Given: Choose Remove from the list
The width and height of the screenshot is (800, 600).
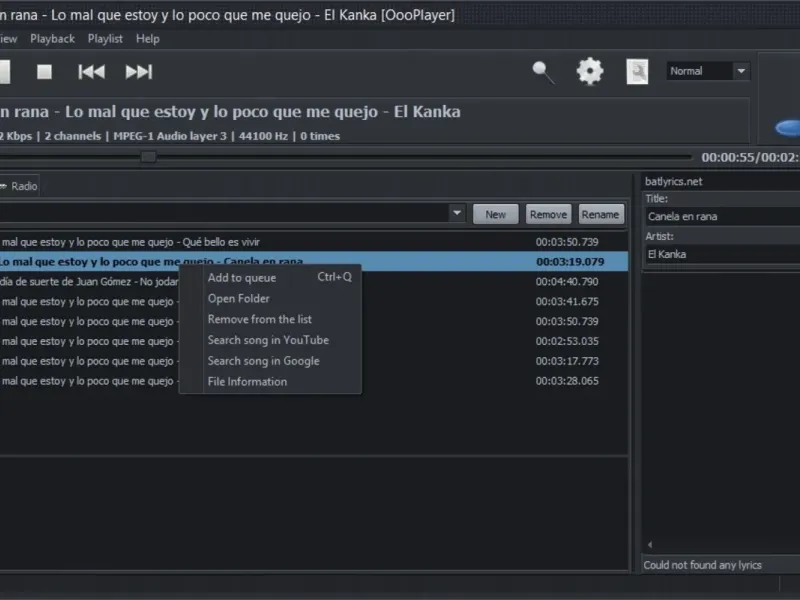Looking at the screenshot, I should (270, 319).
